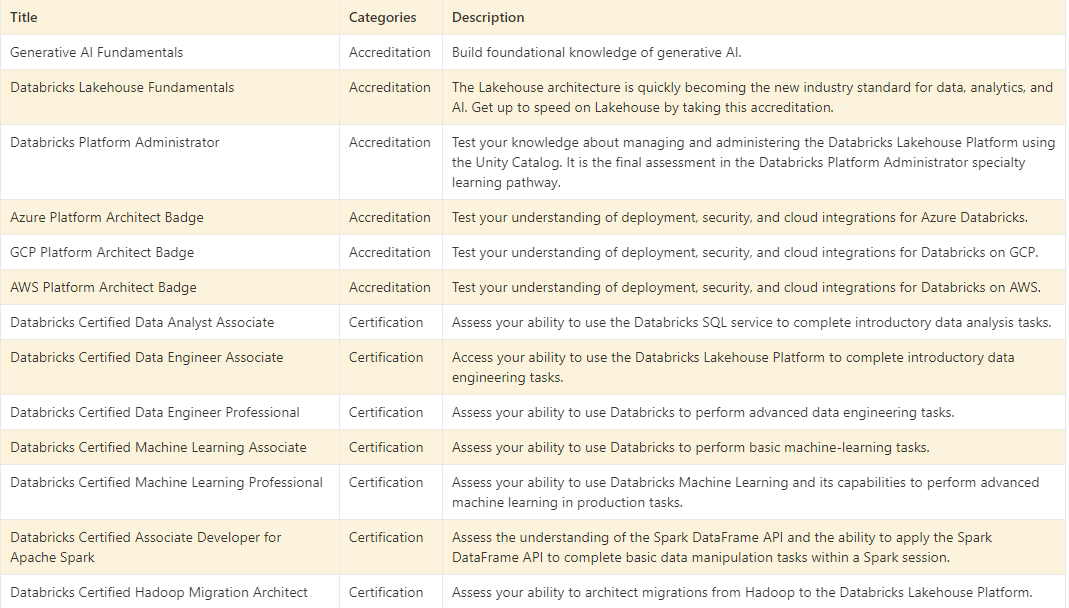This screenshot has width=1069, height=608.
Task: Click Certification in Hadoop Migration Architect row
Action: pos(386,592)
